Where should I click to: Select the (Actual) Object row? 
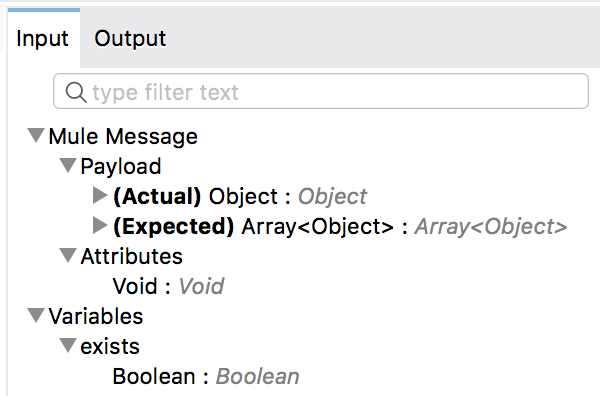(240, 196)
